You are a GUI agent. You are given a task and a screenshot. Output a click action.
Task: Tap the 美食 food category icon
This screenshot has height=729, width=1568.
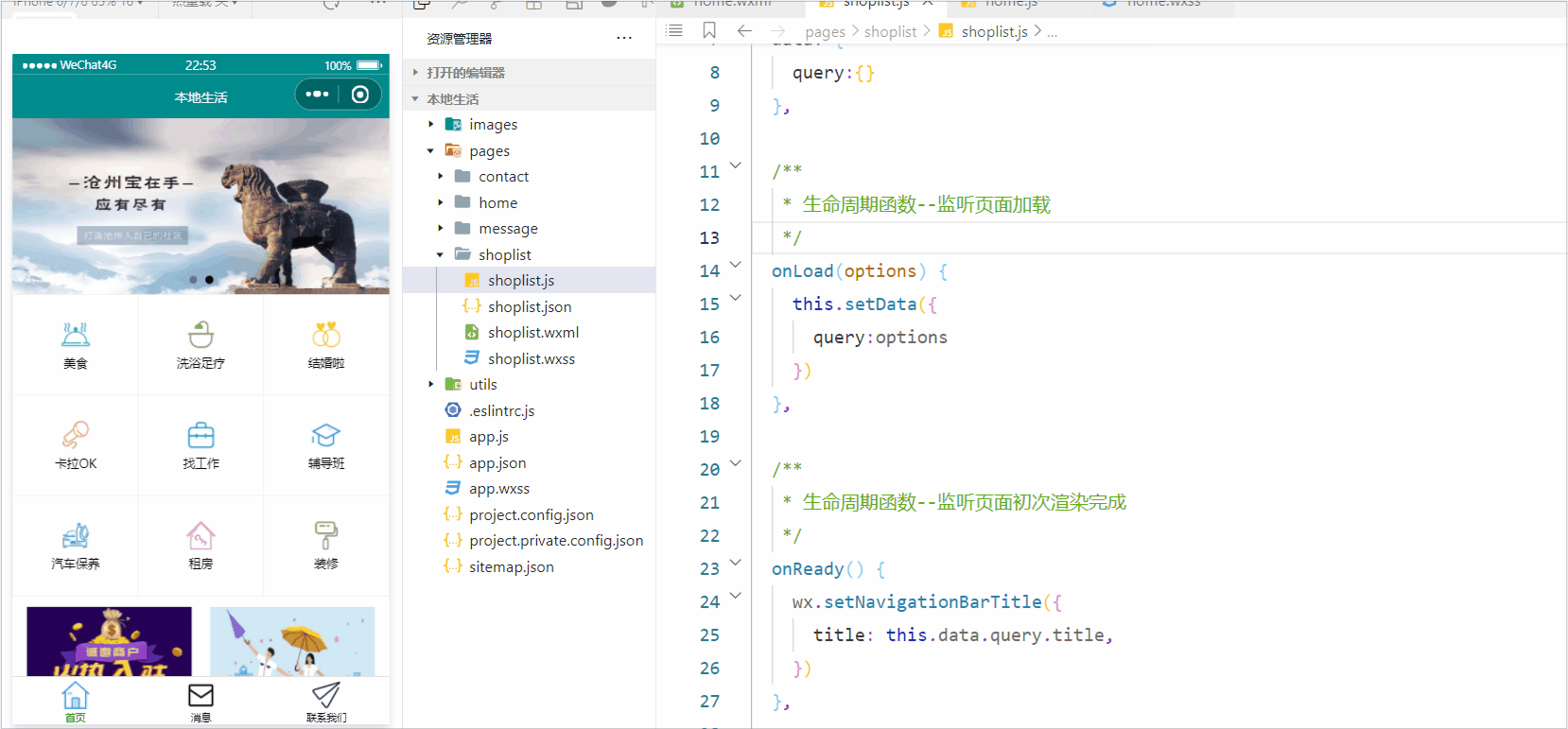pyautogui.click(x=76, y=335)
